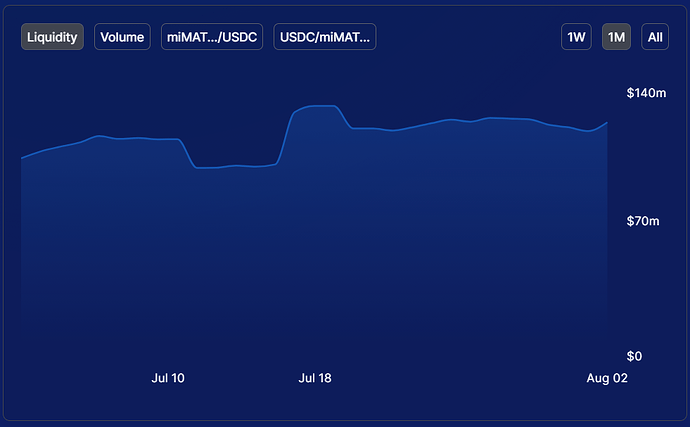Click the $70m y-axis label

[642, 221]
